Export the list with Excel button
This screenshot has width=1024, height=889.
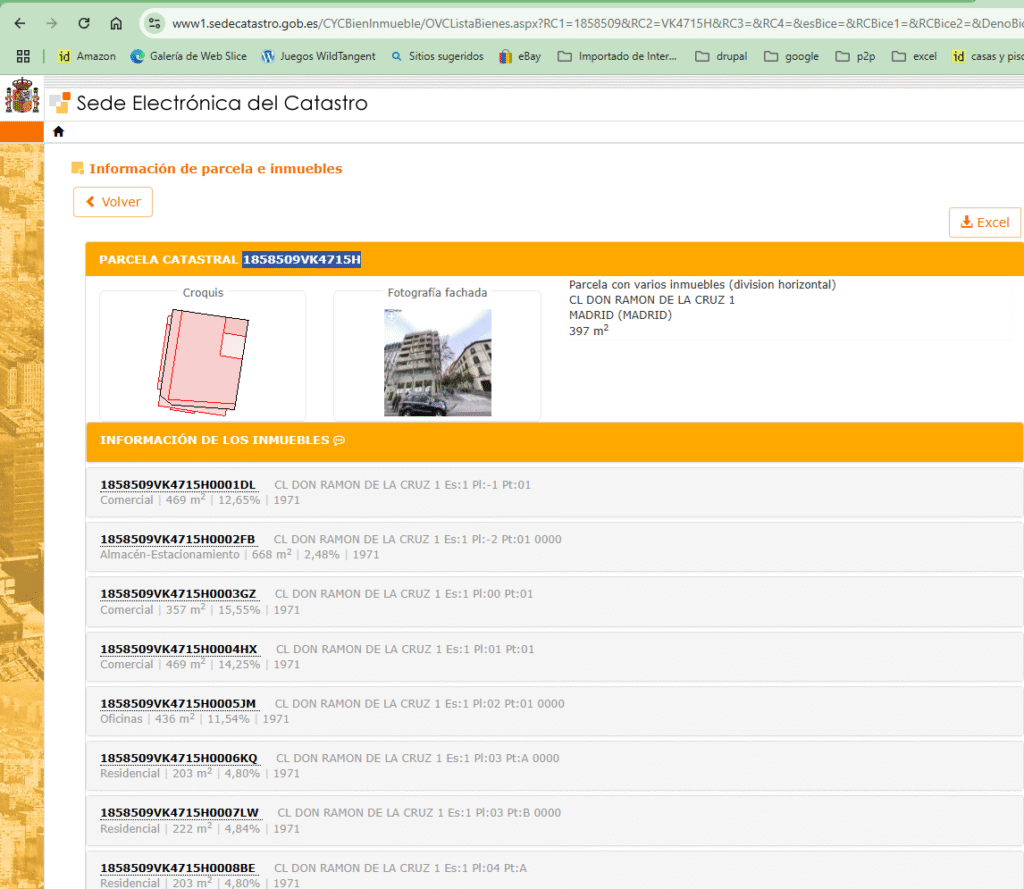tap(984, 222)
